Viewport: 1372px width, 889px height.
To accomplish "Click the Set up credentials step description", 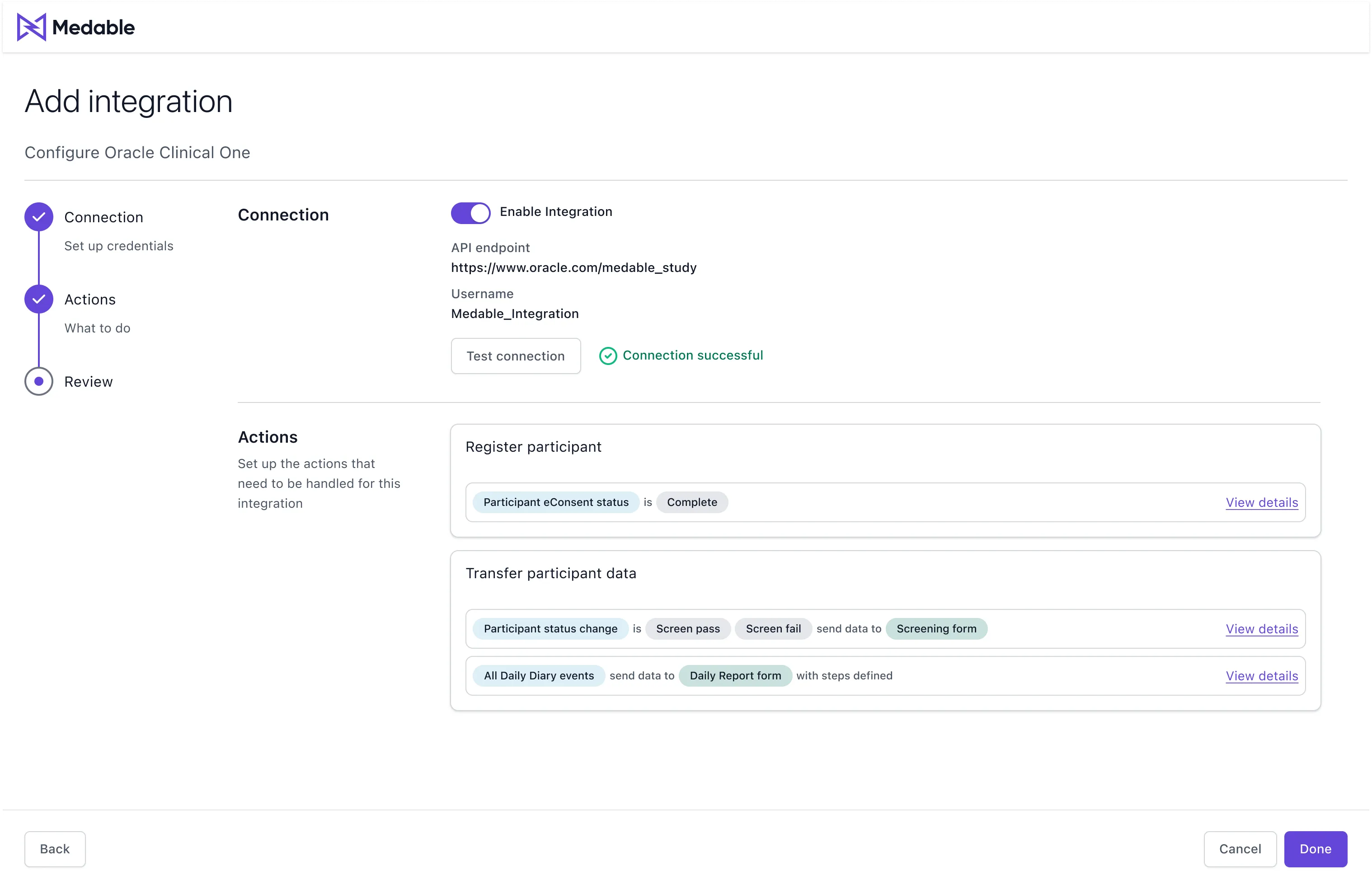I will 119,246.
